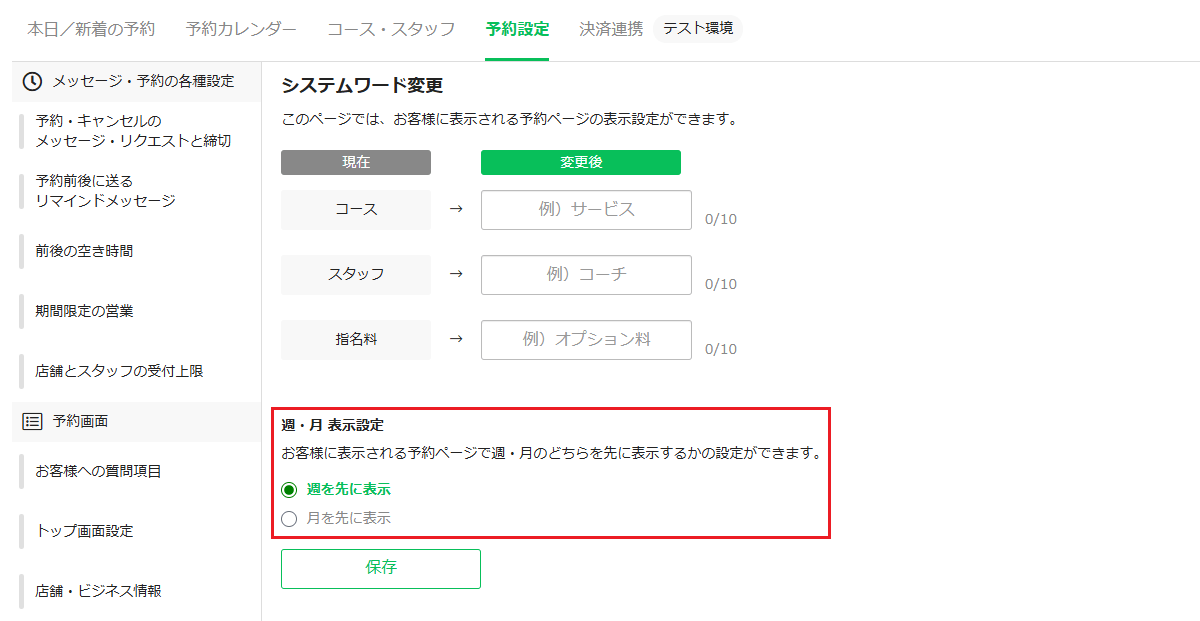Image resolution: width=1200 pixels, height=621 pixels.
Task: Click the スタッフ replacement input field
Action: [x=586, y=275]
